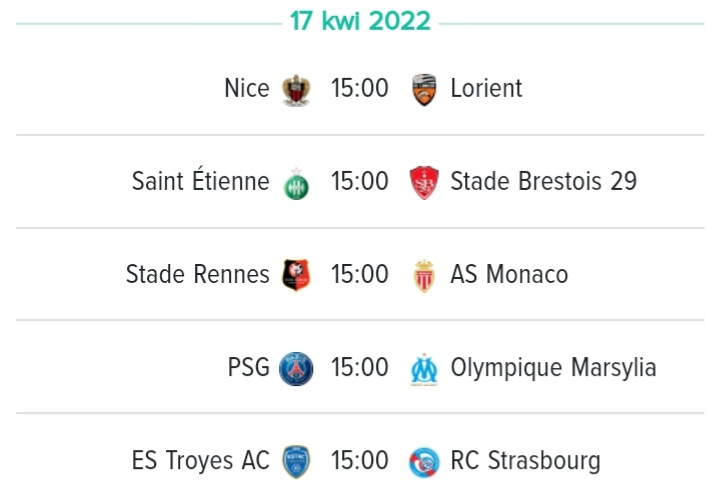Image resolution: width=706 pixels, height=502 pixels.
Task: Open the Stade Rennes team page
Action: [198, 274]
